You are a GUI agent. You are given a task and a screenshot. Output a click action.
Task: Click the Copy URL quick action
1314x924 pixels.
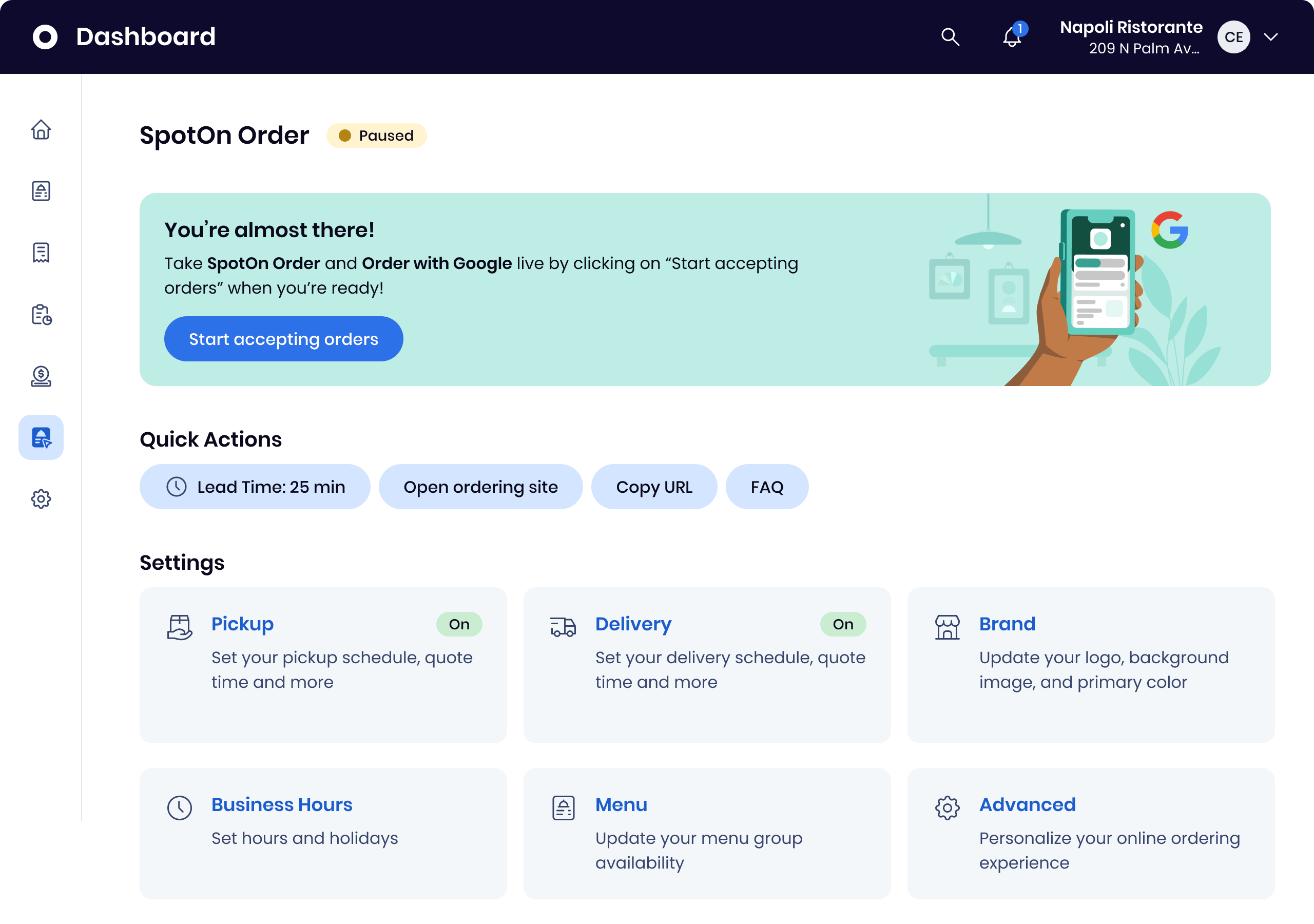[x=653, y=487]
